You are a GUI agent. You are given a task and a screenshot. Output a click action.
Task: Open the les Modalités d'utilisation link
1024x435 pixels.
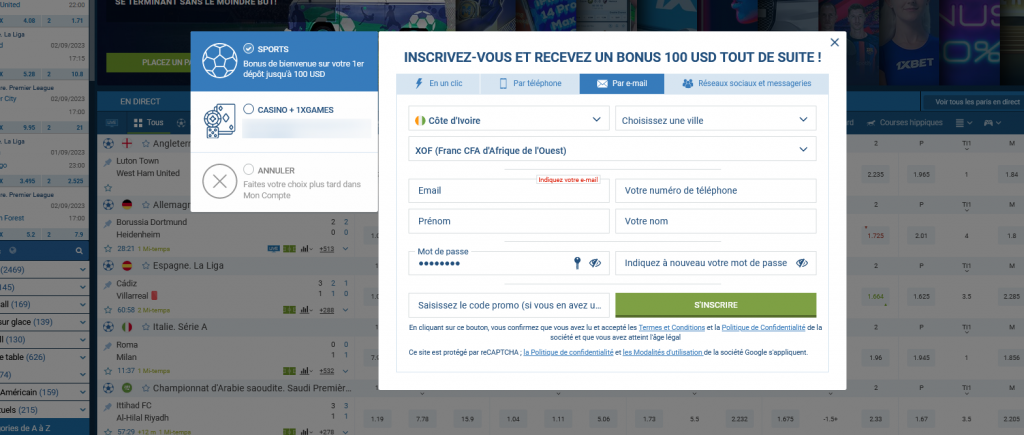(662, 352)
